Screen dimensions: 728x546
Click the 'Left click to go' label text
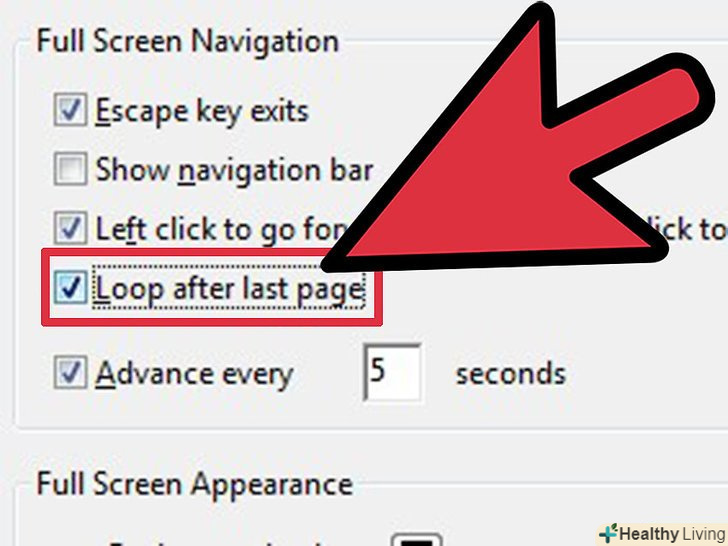[x=221, y=229]
